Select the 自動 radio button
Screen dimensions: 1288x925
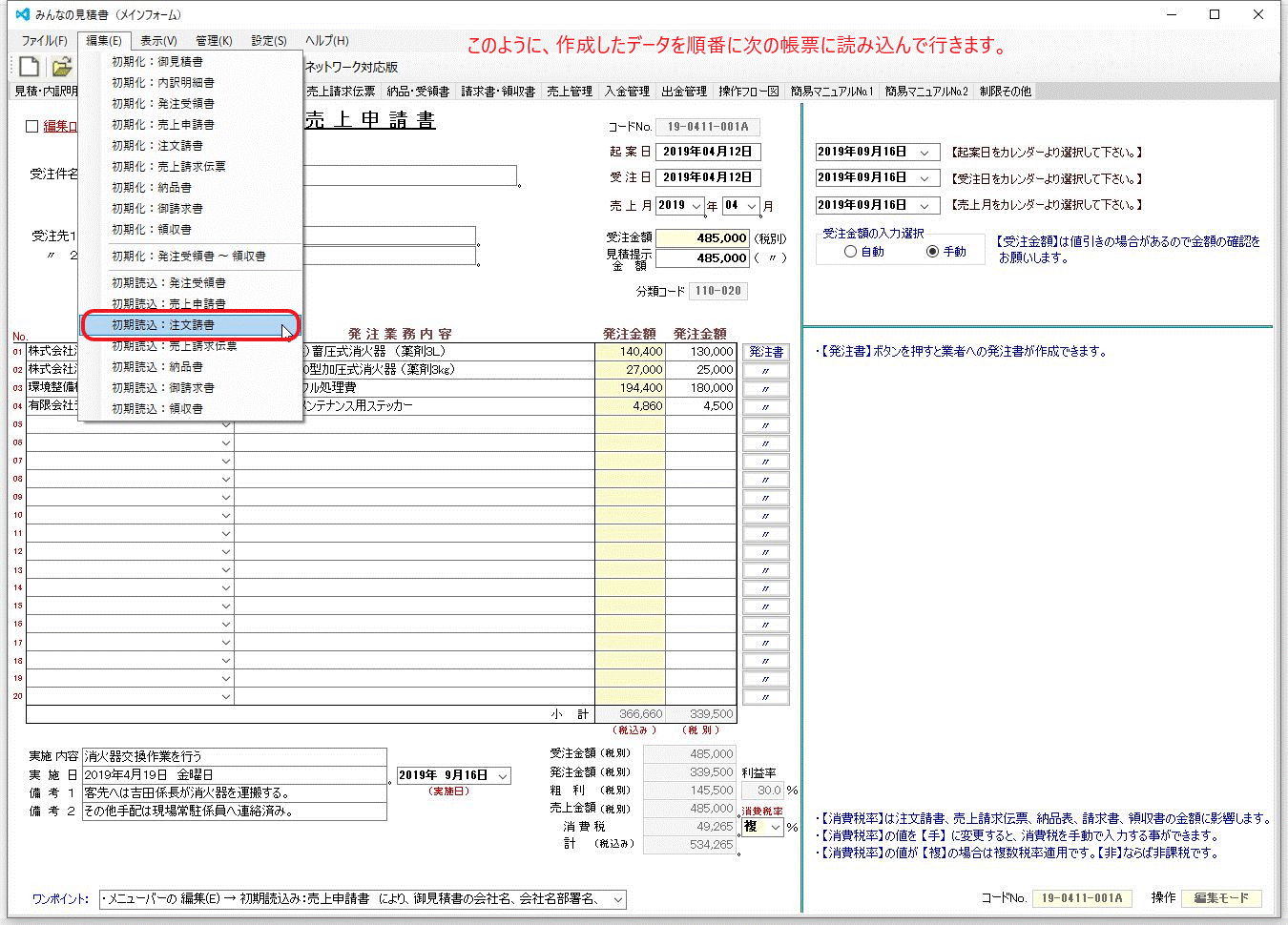click(x=850, y=252)
